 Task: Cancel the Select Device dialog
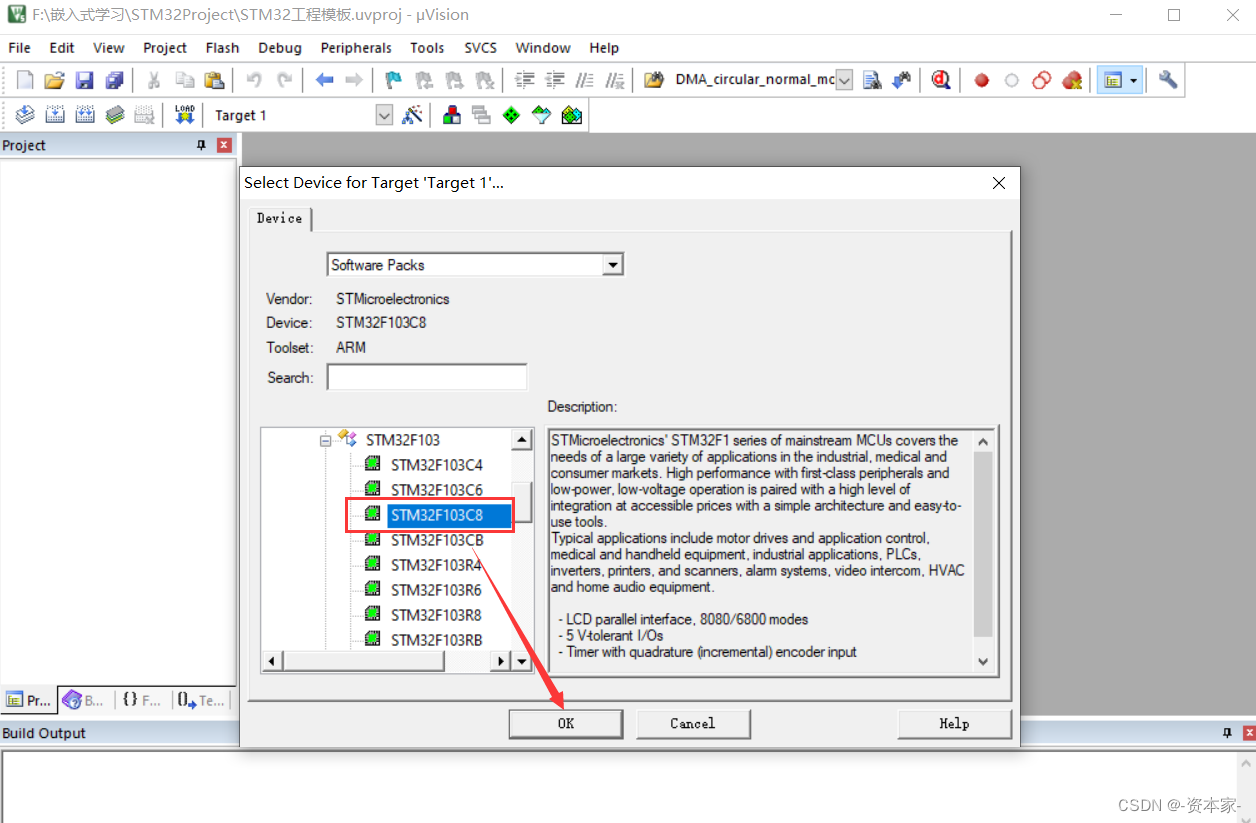coord(693,724)
